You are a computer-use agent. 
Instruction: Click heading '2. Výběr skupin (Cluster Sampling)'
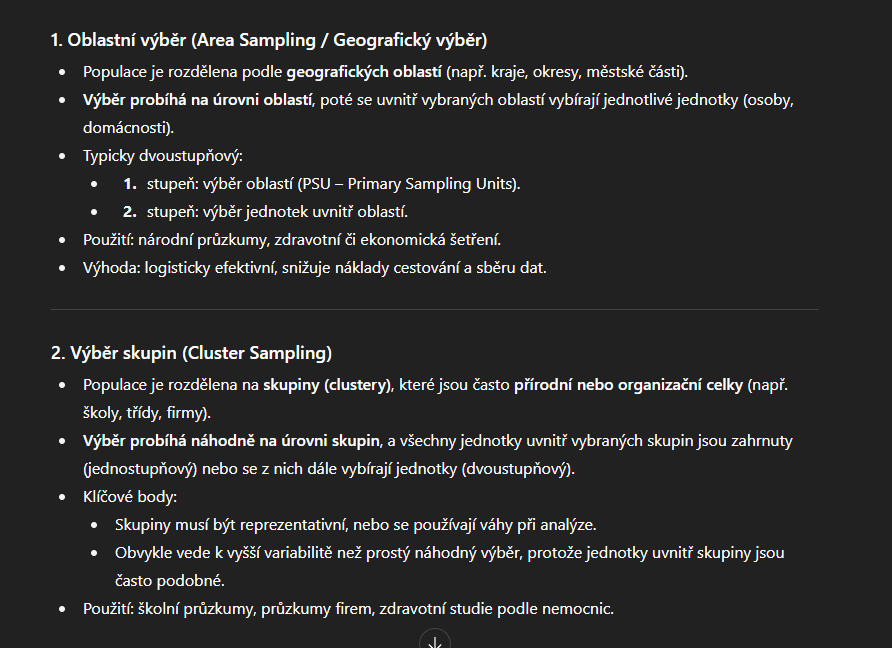click(x=191, y=353)
